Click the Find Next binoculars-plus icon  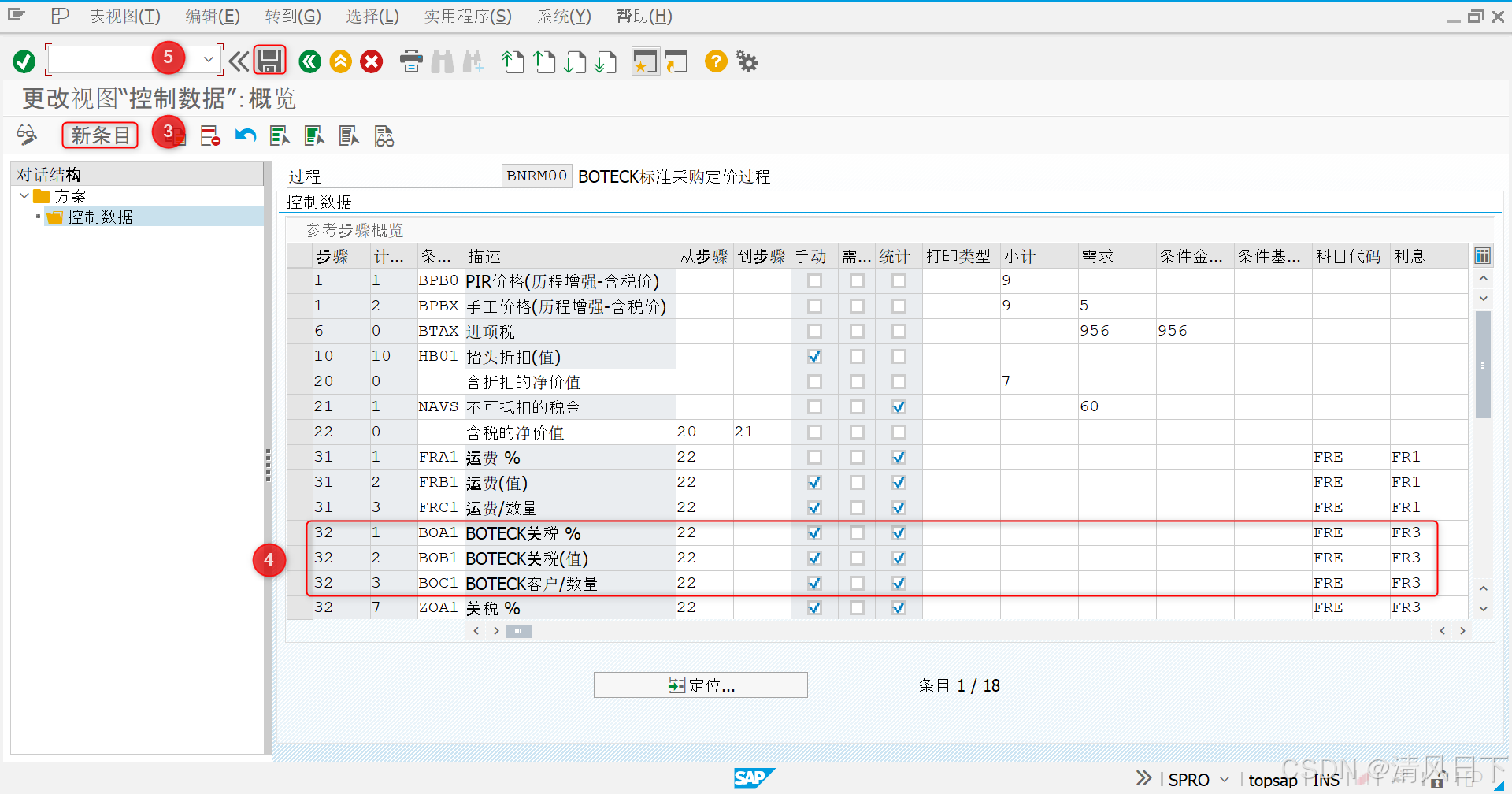click(x=473, y=61)
